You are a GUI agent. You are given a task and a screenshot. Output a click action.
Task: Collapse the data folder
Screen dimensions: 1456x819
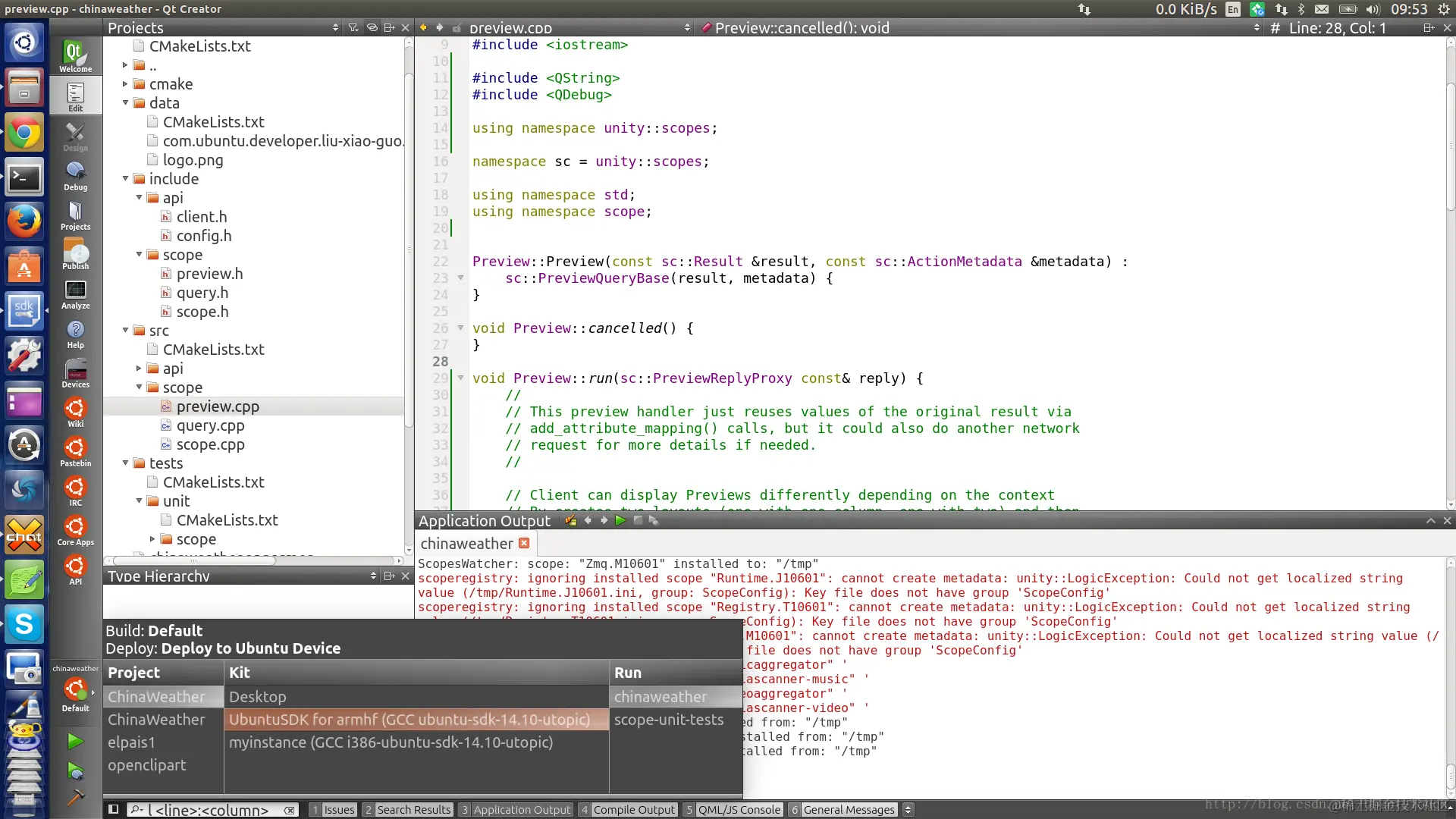coord(126,102)
